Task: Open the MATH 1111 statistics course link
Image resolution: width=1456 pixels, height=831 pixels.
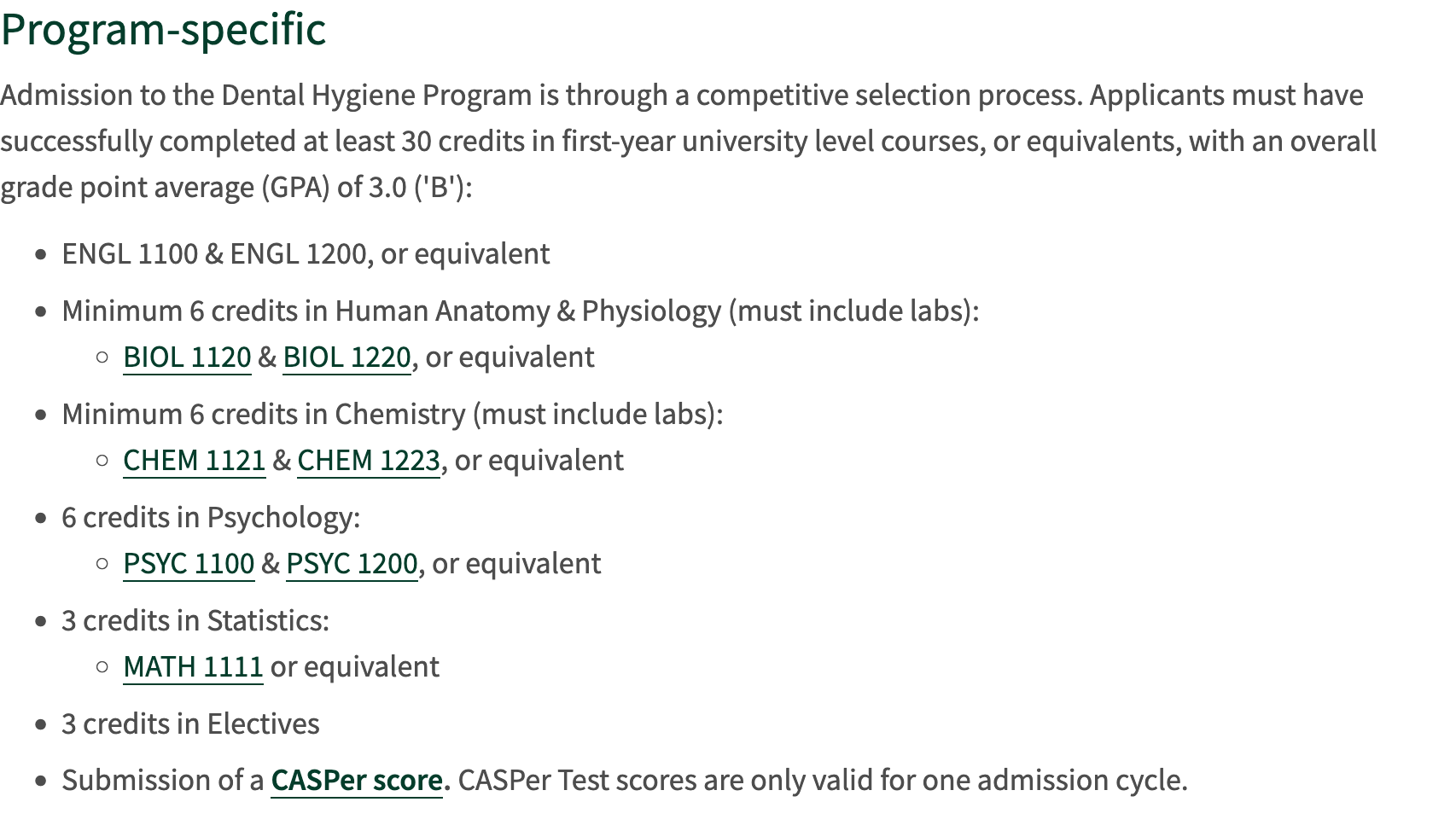Action: tap(193, 667)
